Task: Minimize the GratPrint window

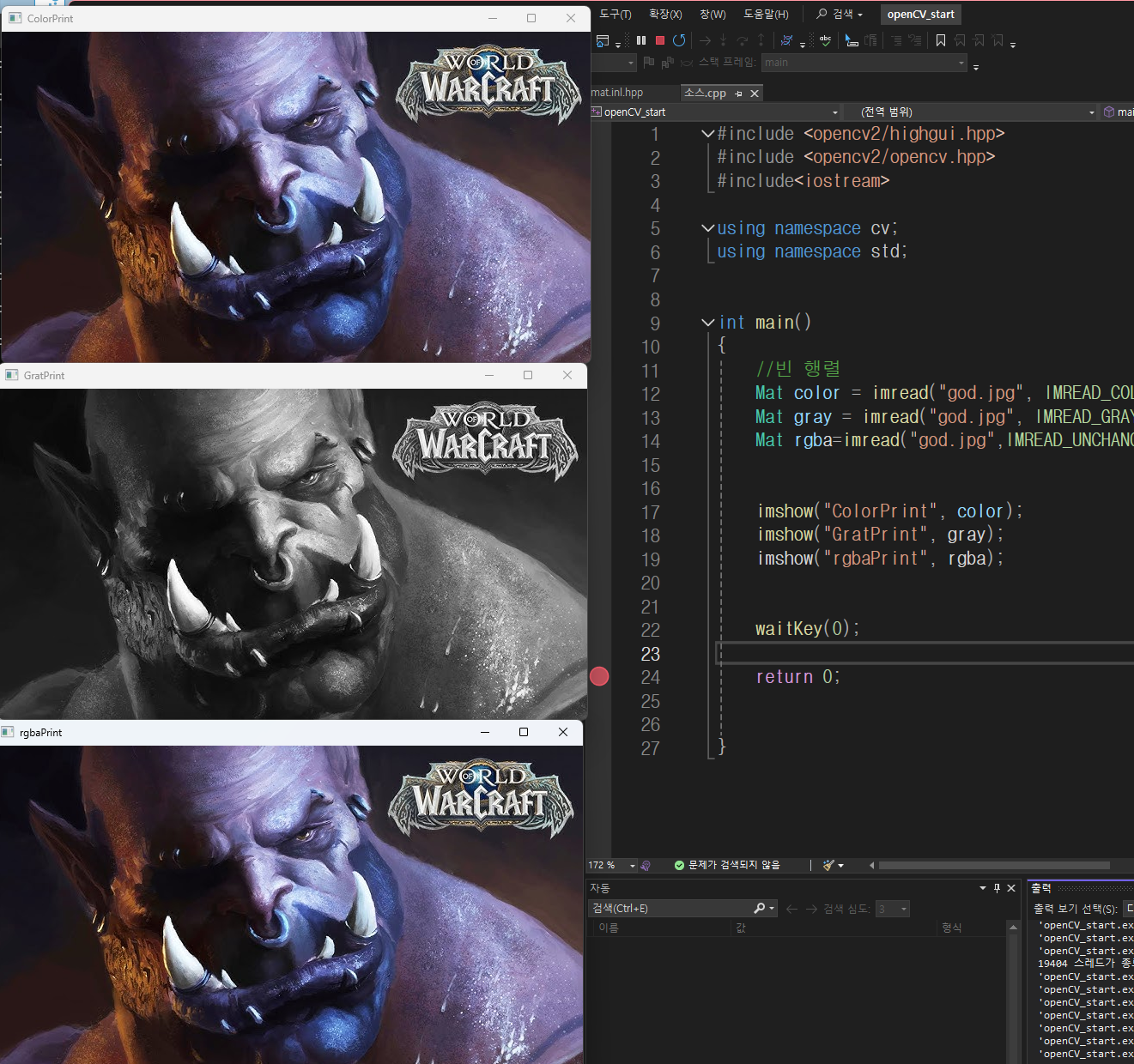Action: pyautogui.click(x=489, y=375)
